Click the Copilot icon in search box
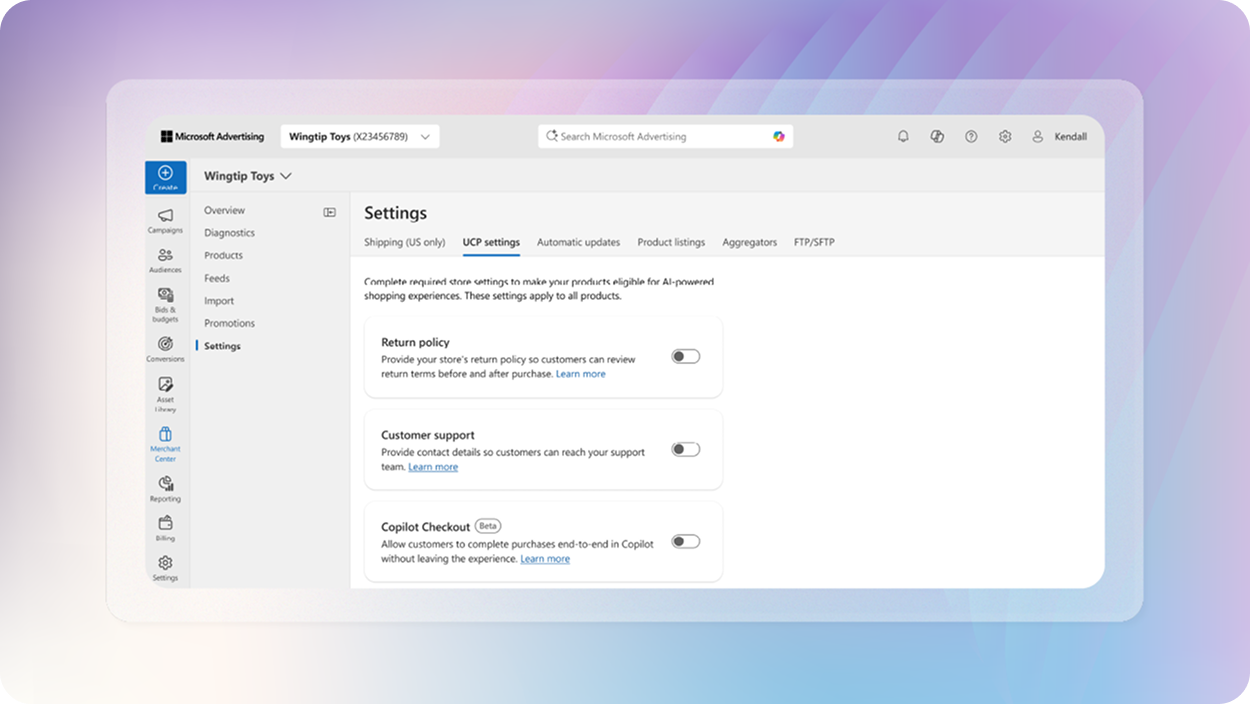This screenshot has height=704, width=1250. pos(779,136)
